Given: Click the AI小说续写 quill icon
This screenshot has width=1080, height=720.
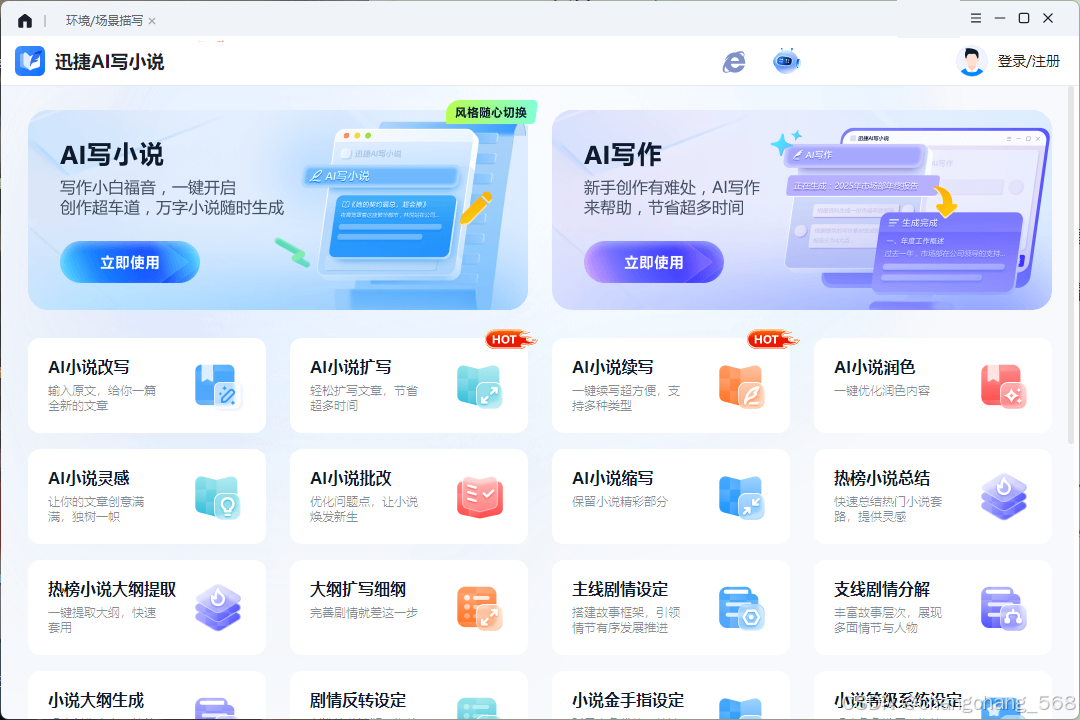Looking at the screenshot, I should pos(742,386).
